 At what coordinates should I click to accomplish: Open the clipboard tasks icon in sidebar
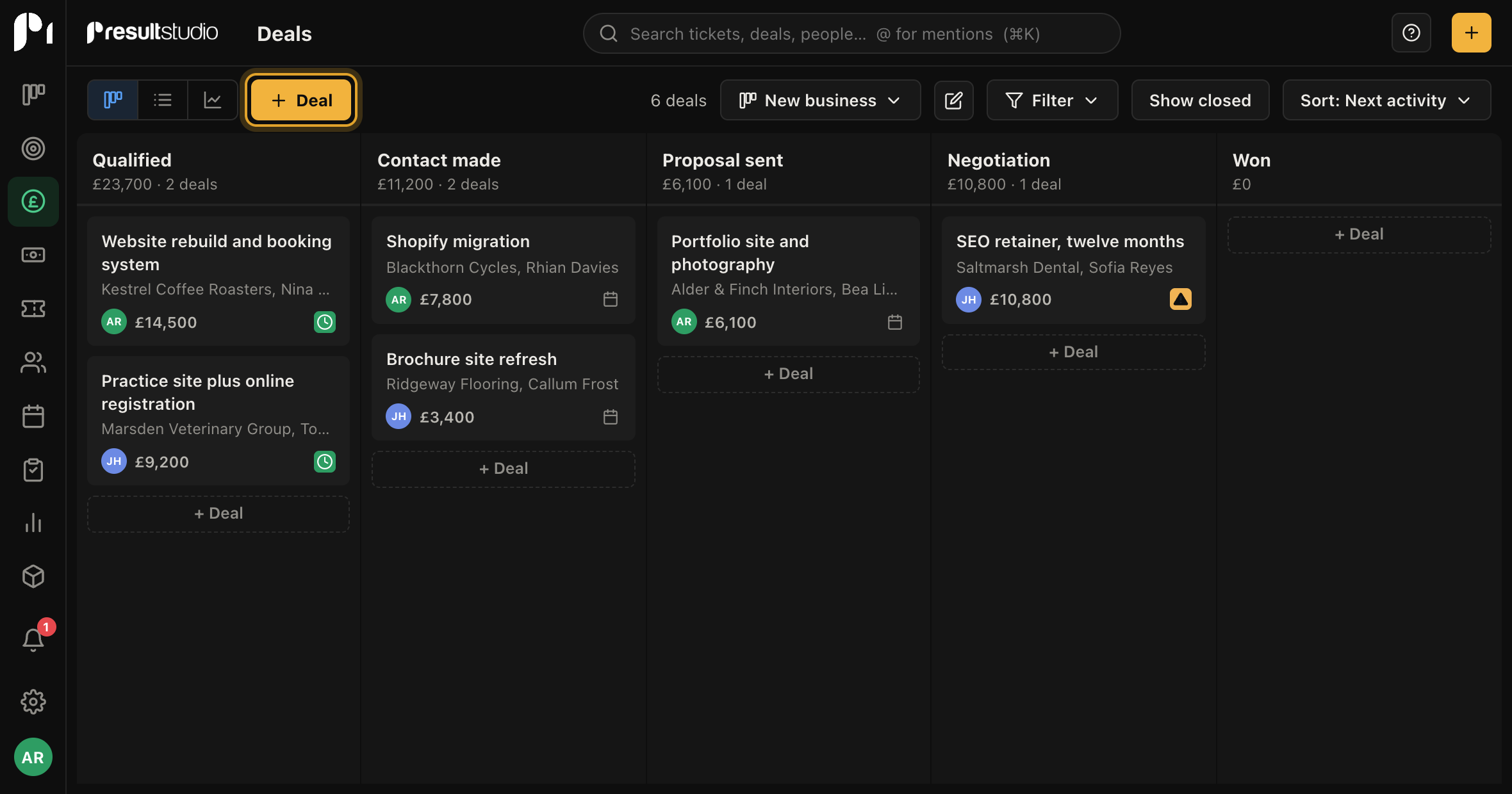[33, 470]
